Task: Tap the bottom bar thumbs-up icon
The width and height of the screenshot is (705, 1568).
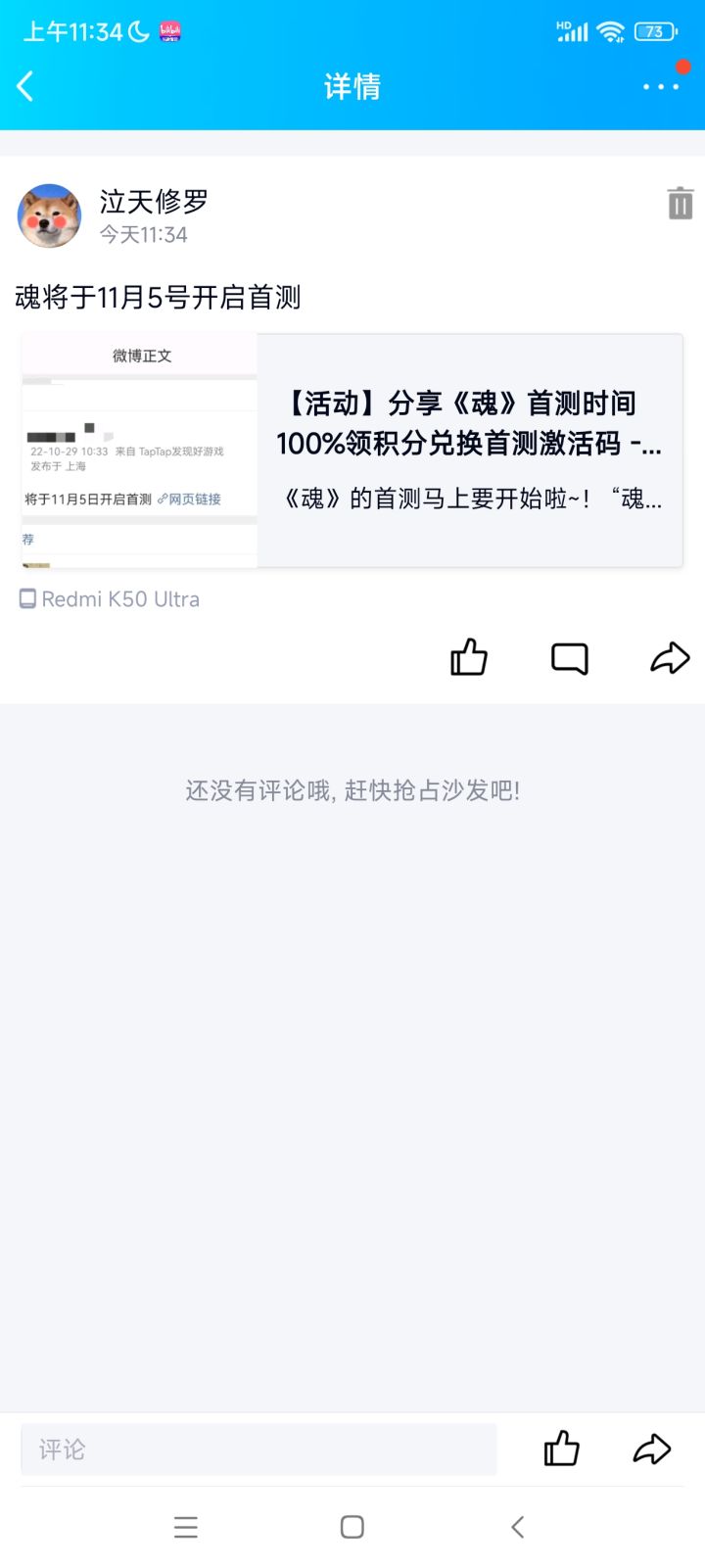Action: (x=561, y=1449)
